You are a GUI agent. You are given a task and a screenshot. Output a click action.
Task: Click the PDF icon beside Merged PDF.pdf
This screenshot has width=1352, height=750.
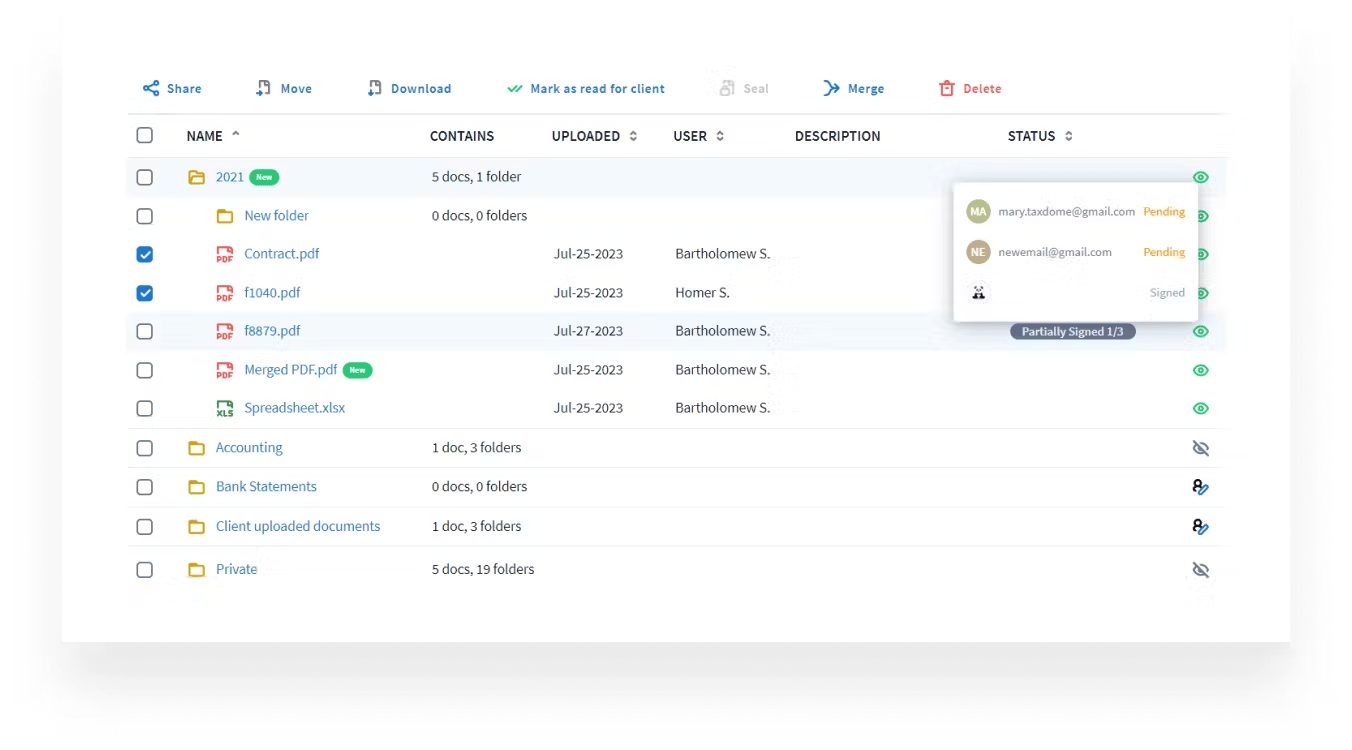click(x=225, y=371)
